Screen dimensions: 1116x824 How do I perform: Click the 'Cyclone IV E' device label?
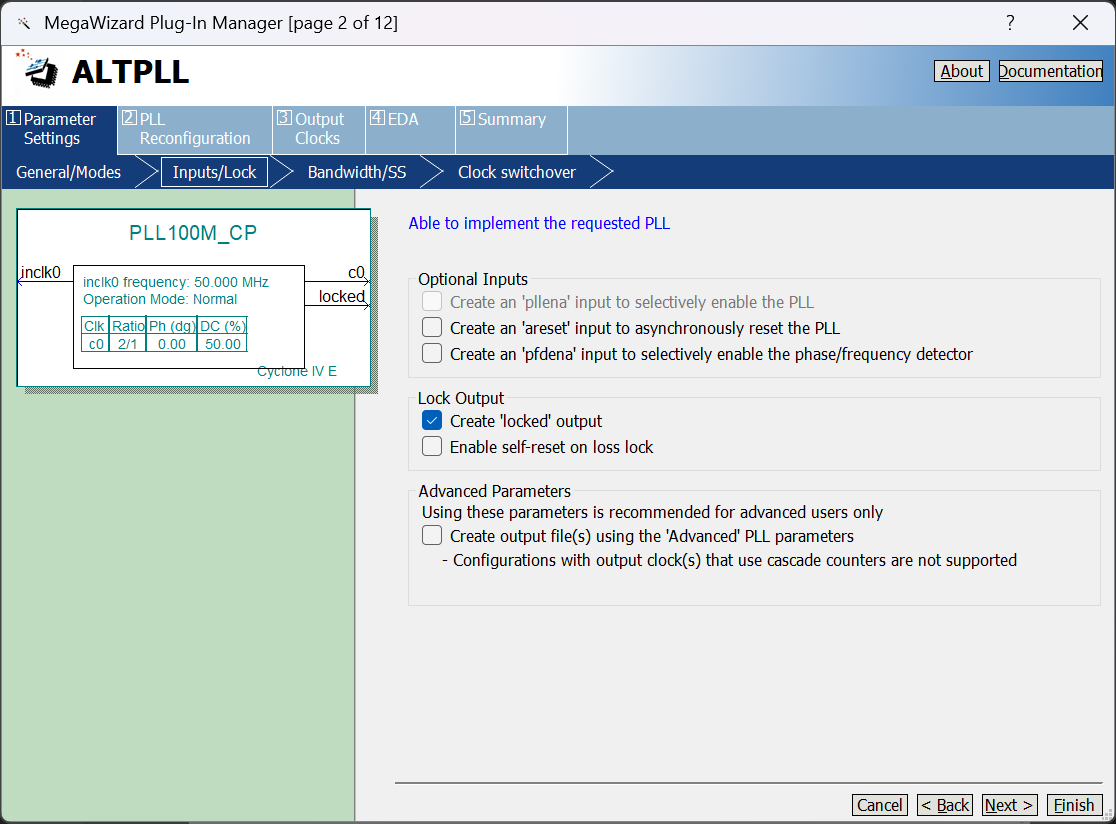click(x=297, y=371)
